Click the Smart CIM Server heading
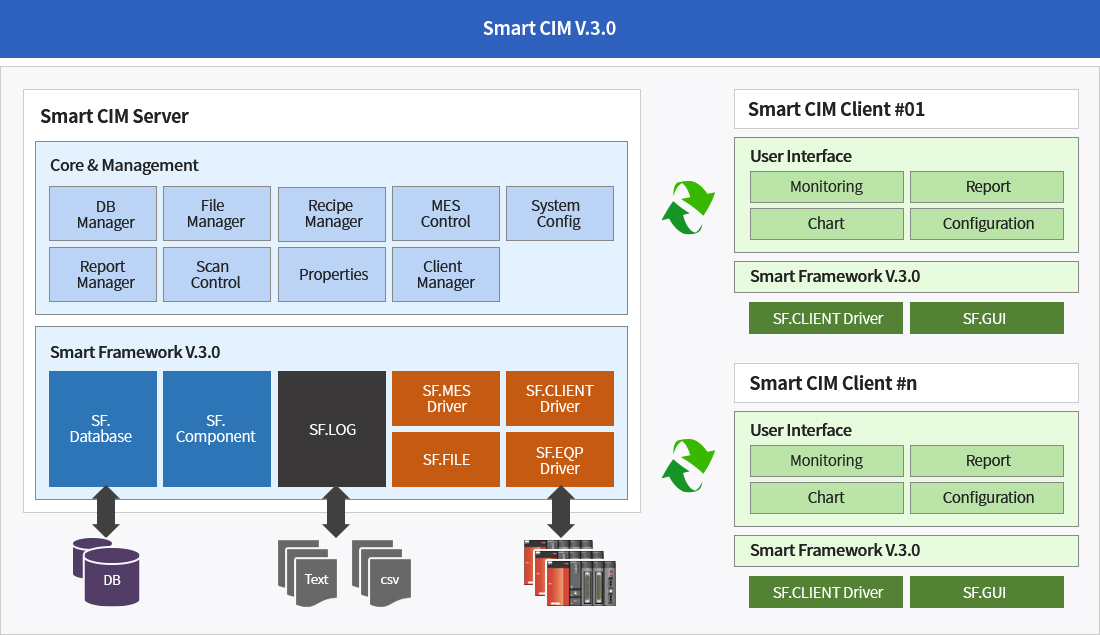 [x=114, y=116]
